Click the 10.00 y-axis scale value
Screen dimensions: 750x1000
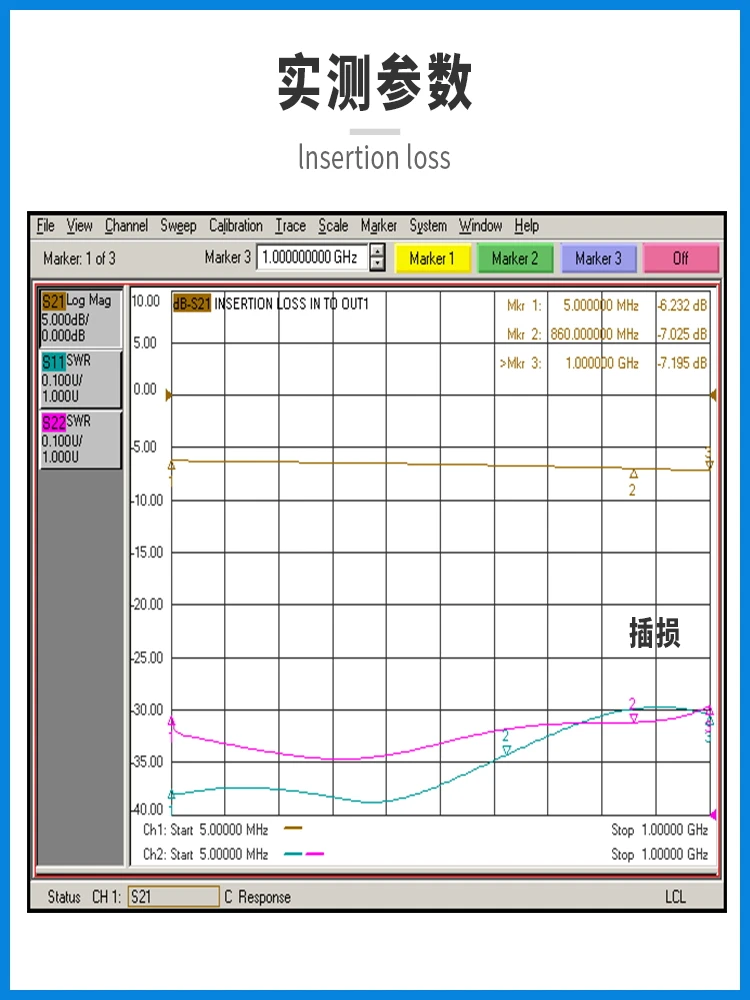click(146, 301)
